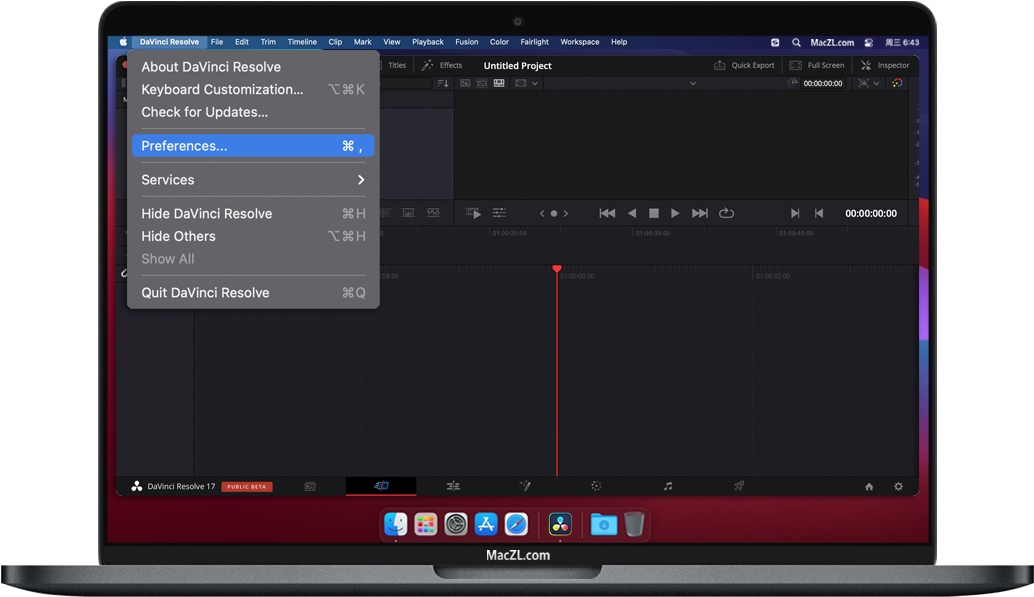
Task: Open the Playback menu
Action: (x=428, y=42)
